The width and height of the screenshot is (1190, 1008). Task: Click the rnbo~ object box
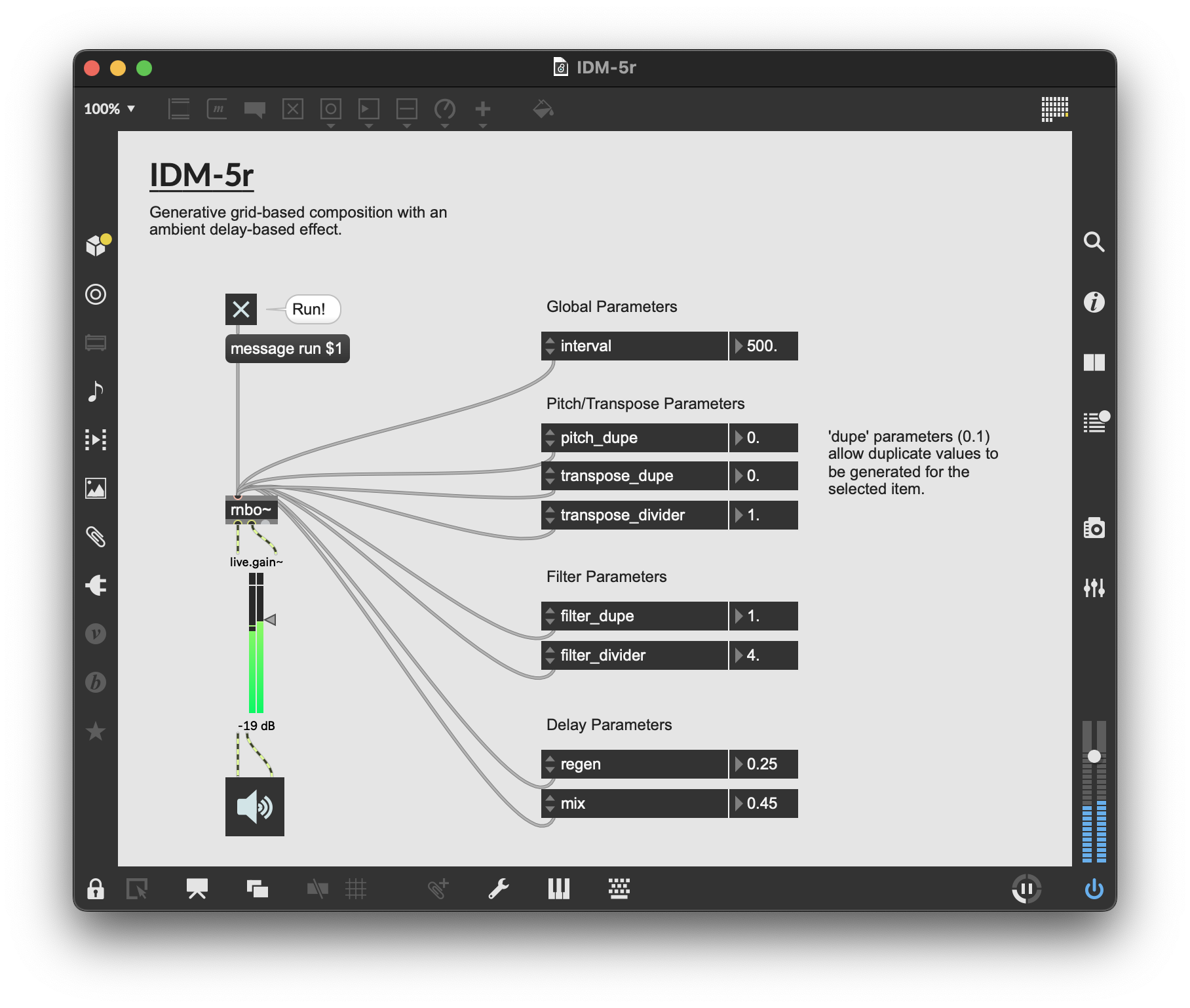[251, 510]
